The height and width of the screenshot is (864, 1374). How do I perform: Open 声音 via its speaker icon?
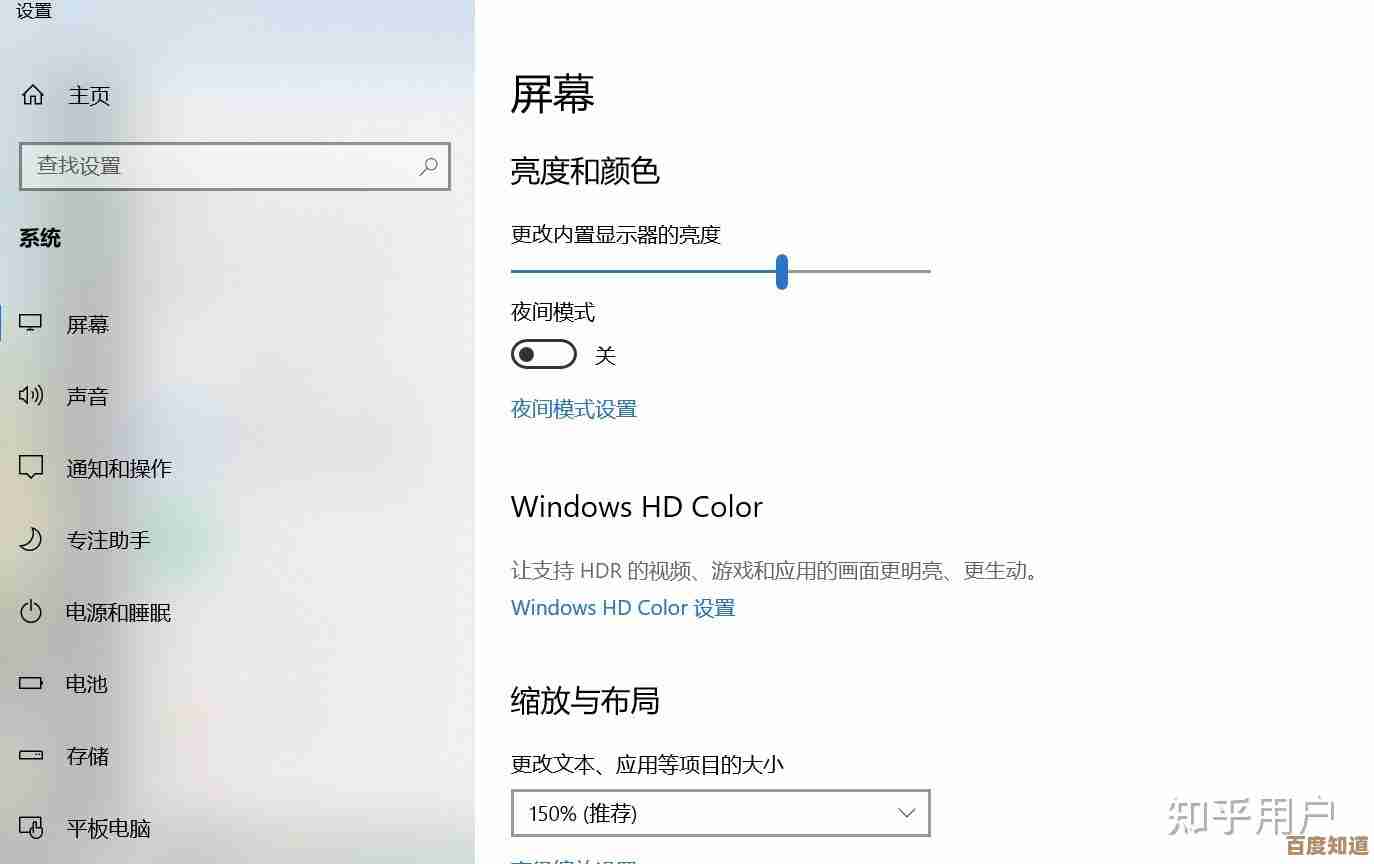click(31, 395)
